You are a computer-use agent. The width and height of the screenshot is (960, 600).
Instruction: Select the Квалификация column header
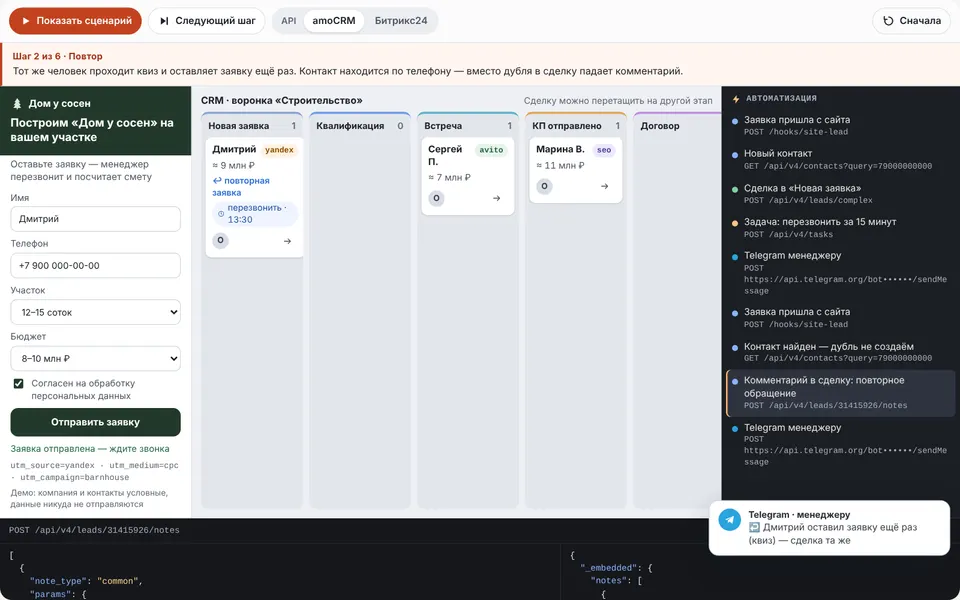click(359, 126)
